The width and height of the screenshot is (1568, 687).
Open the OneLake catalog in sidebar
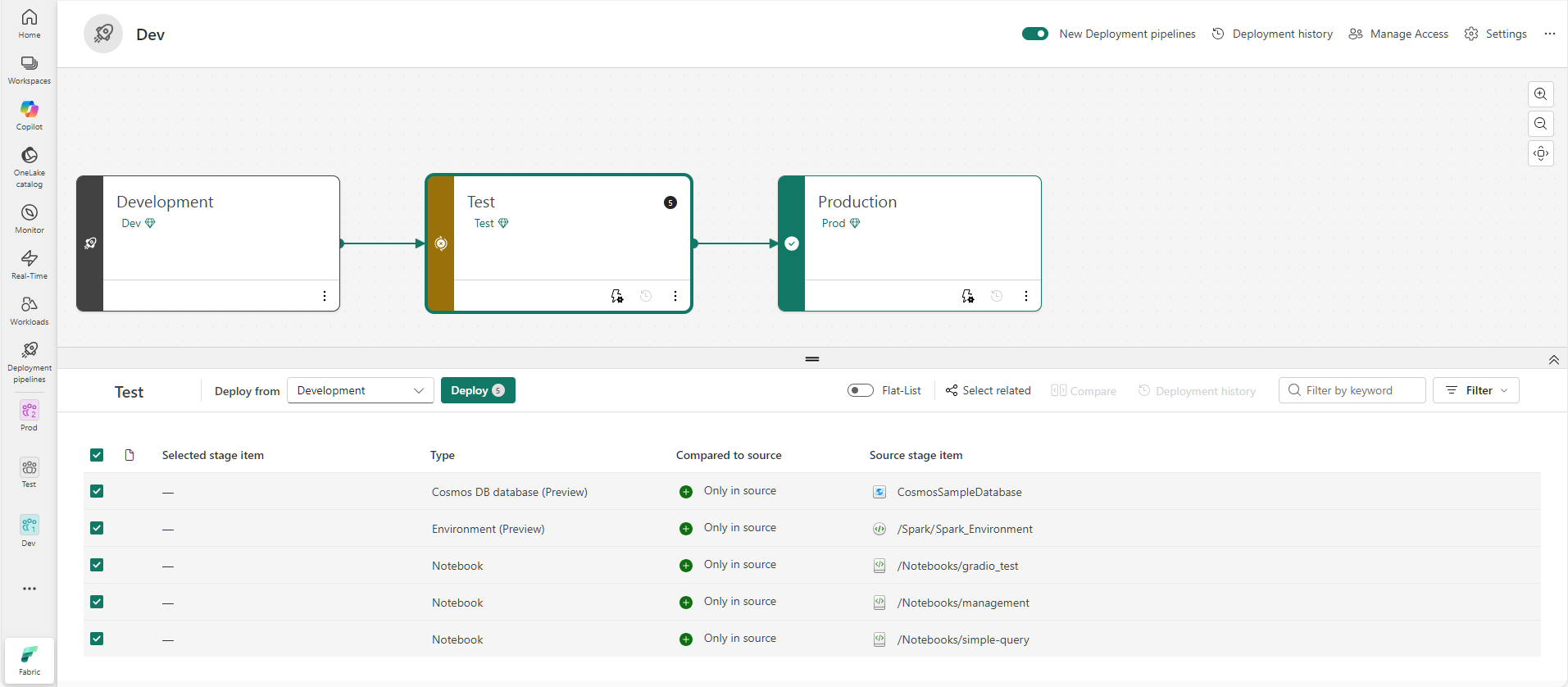(30, 166)
